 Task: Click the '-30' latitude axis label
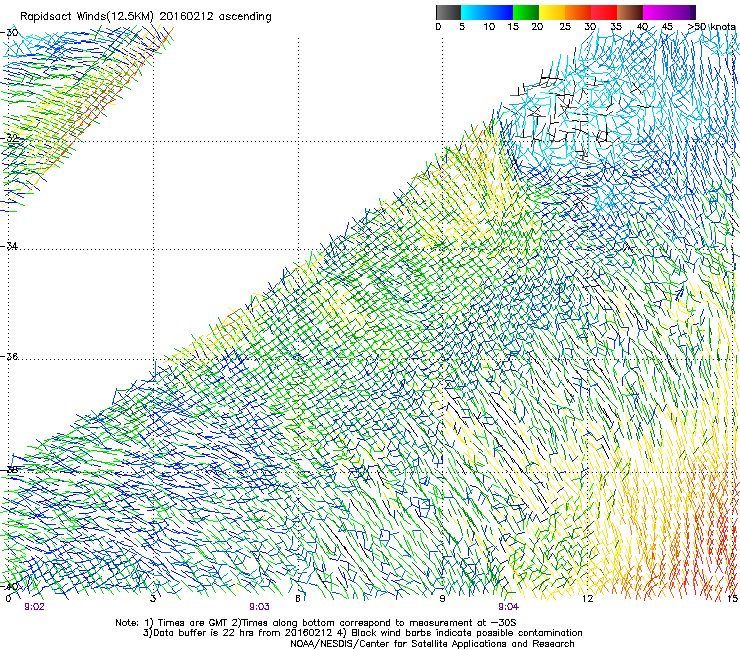[x=10, y=33]
